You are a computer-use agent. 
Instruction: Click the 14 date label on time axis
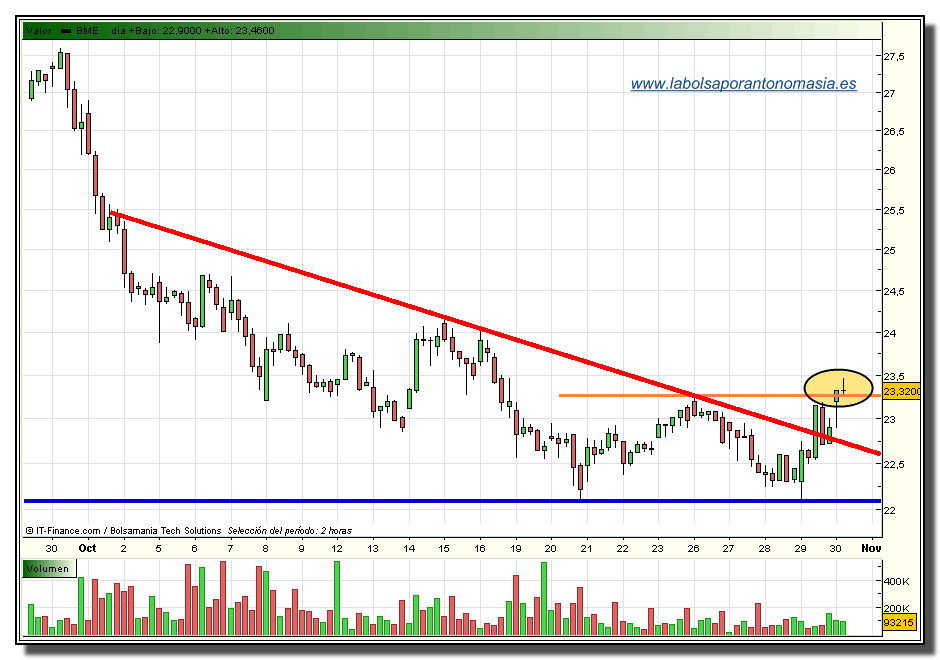point(409,548)
